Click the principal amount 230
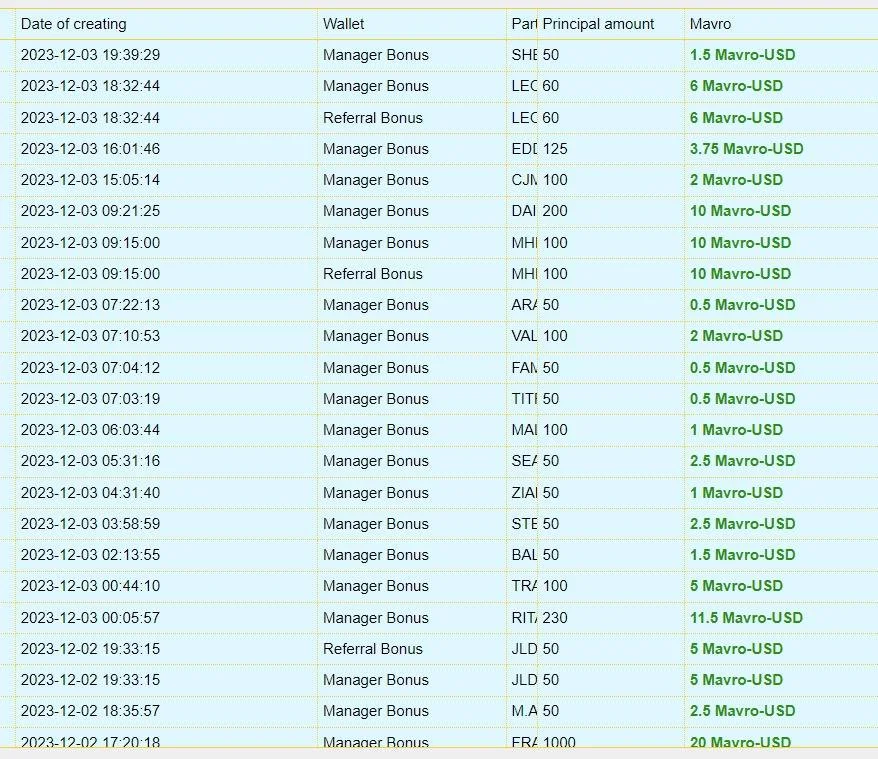Screen dimensions: 878x759 (x=555, y=617)
